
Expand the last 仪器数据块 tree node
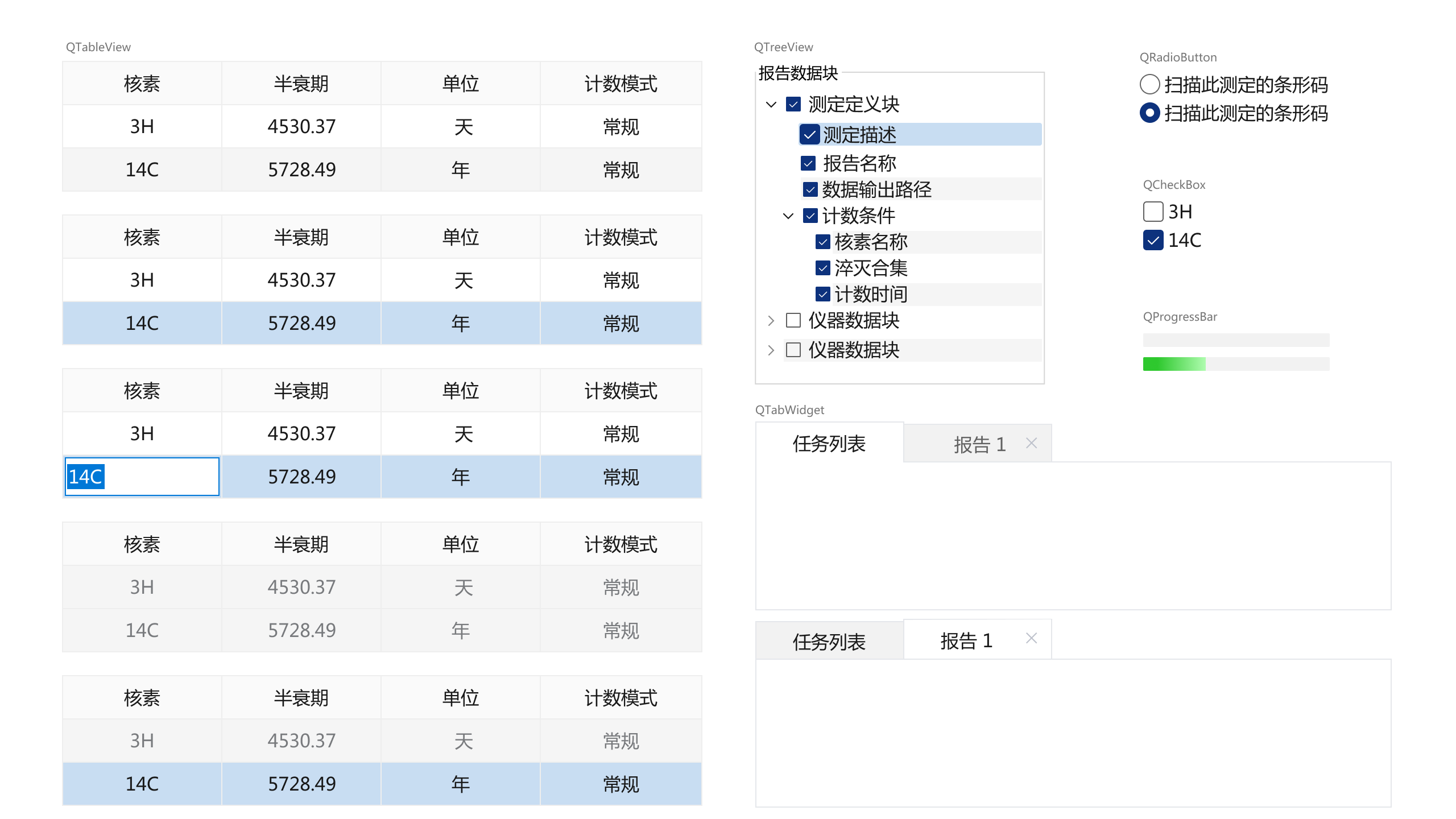point(771,350)
